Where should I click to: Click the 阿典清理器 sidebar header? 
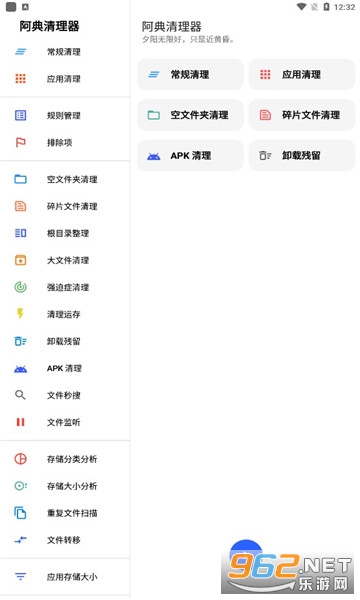[49, 26]
